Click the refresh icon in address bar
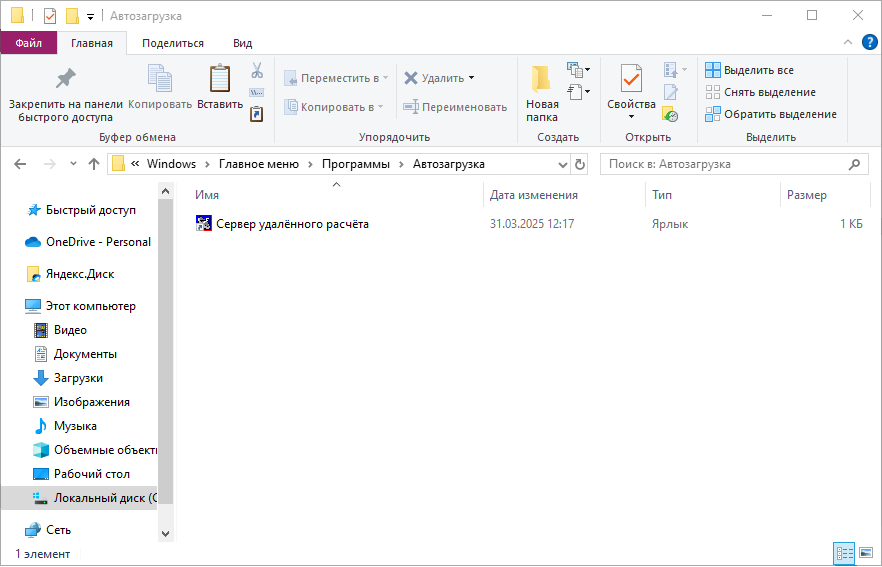Image resolution: width=882 pixels, height=567 pixels. coord(581,164)
